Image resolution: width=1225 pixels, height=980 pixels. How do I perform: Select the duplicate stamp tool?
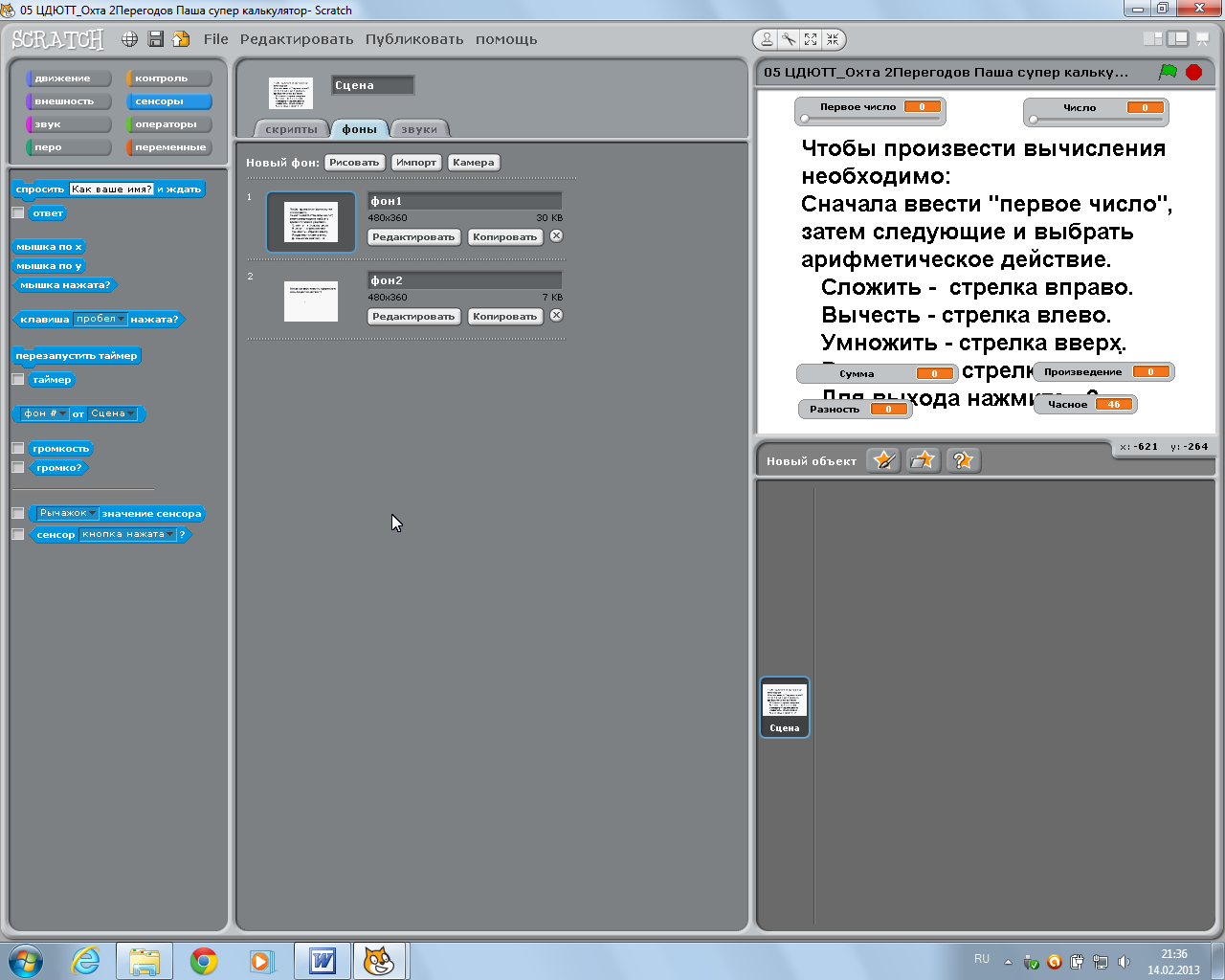tap(767, 39)
